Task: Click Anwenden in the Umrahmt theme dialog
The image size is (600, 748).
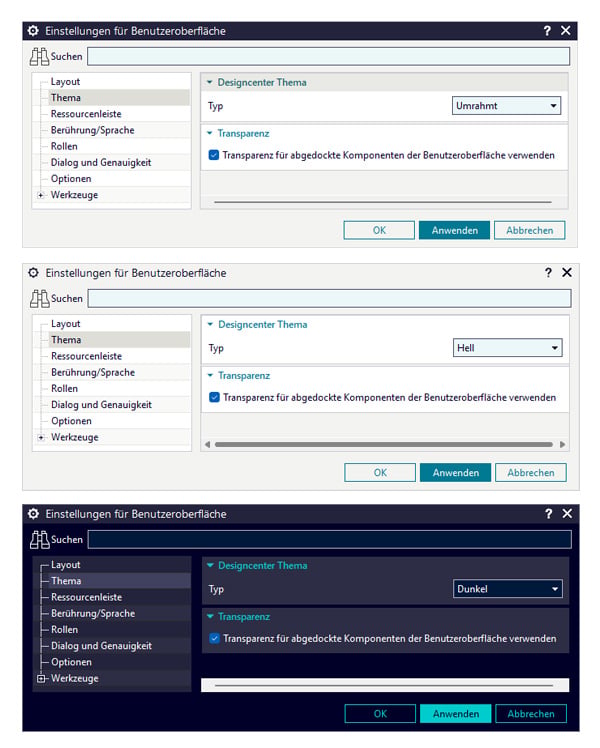Action: click(x=455, y=230)
